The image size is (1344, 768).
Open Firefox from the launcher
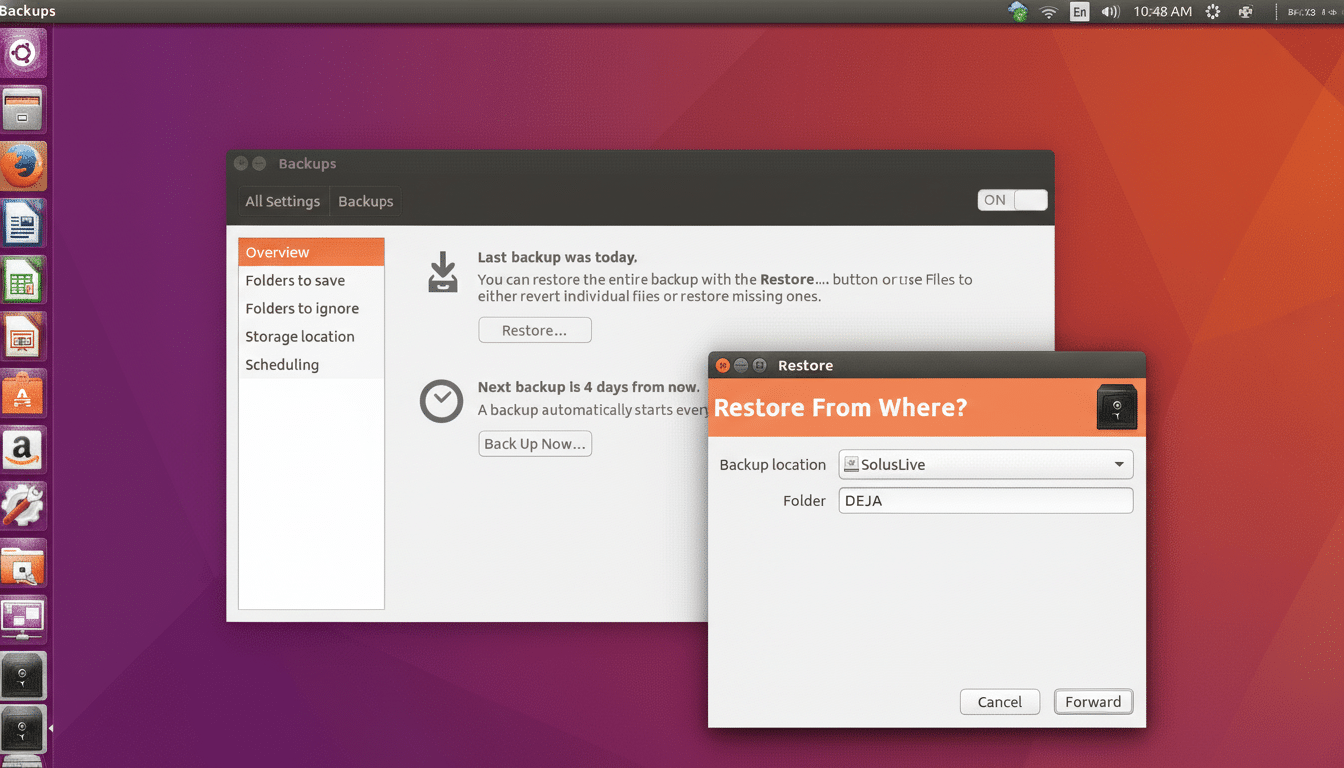24,166
